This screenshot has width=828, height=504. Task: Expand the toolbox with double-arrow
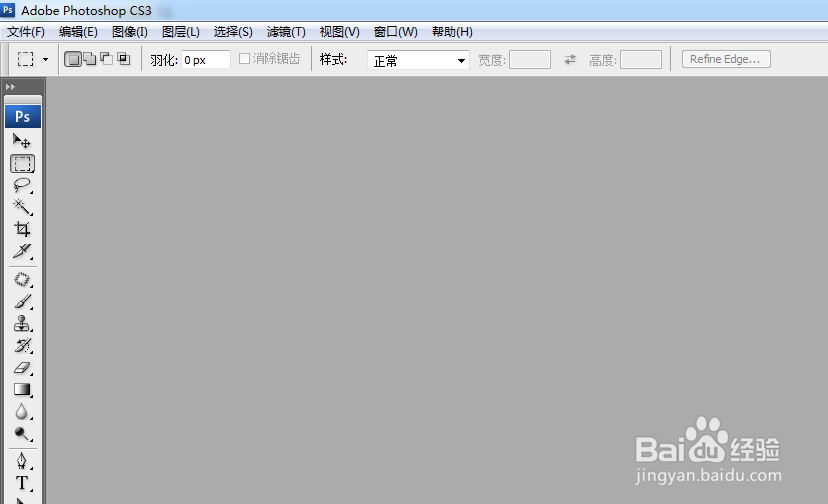[10, 87]
